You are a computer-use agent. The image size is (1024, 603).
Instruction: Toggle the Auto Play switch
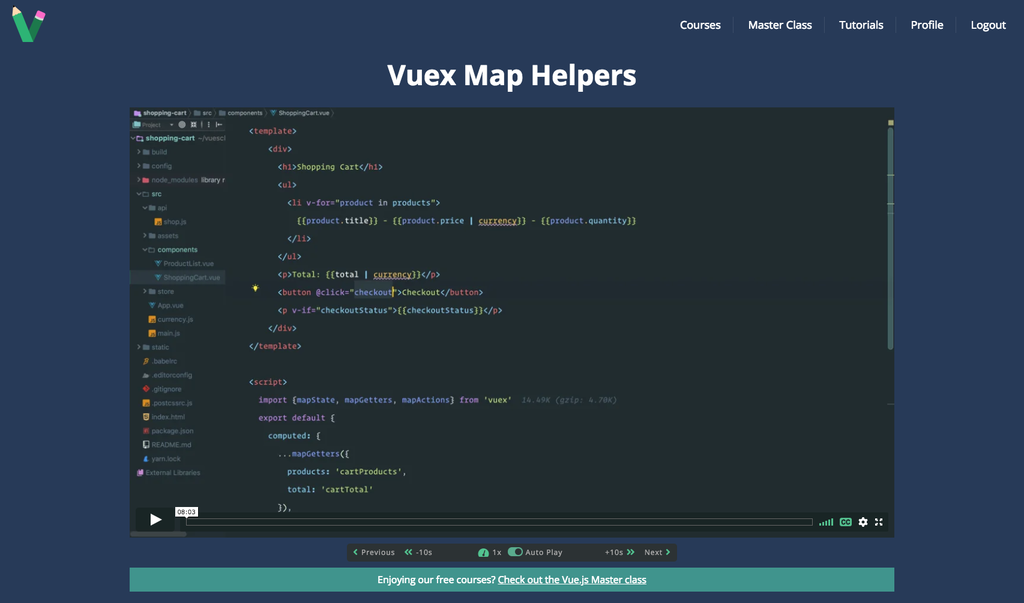(x=515, y=552)
